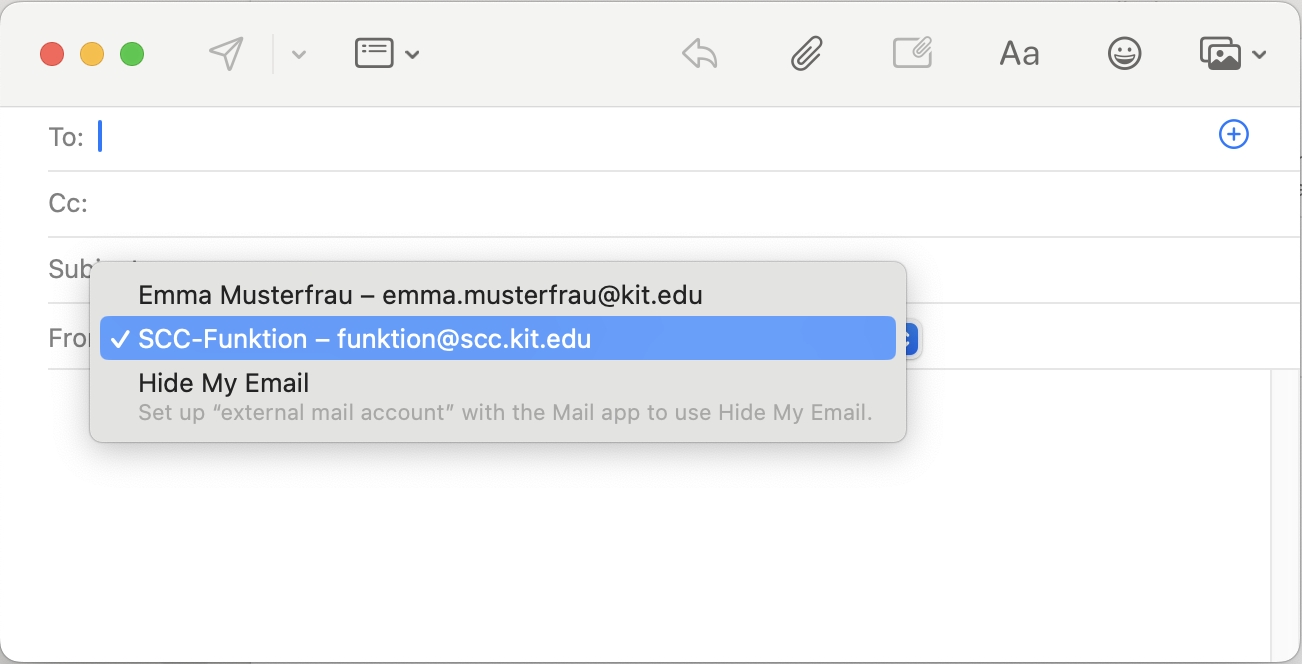Click the yellow minimize window button
The image size is (1302, 664).
click(92, 54)
